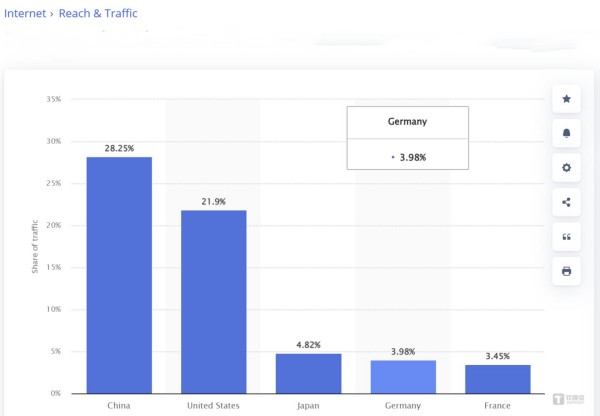The width and height of the screenshot is (600, 416).
Task: Click the 3.98% value in tooltip
Action: click(x=413, y=158)
